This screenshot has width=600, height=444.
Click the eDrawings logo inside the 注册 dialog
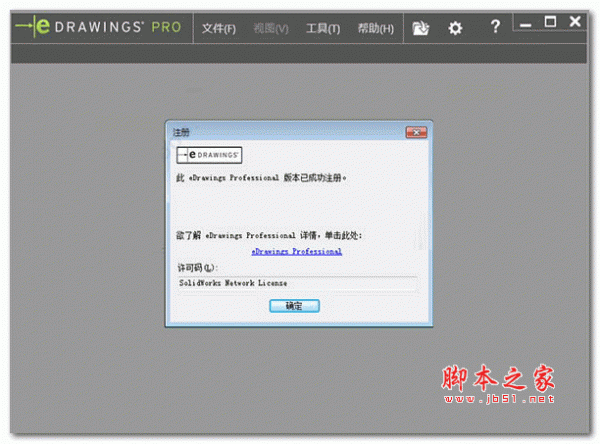(209, 155)
